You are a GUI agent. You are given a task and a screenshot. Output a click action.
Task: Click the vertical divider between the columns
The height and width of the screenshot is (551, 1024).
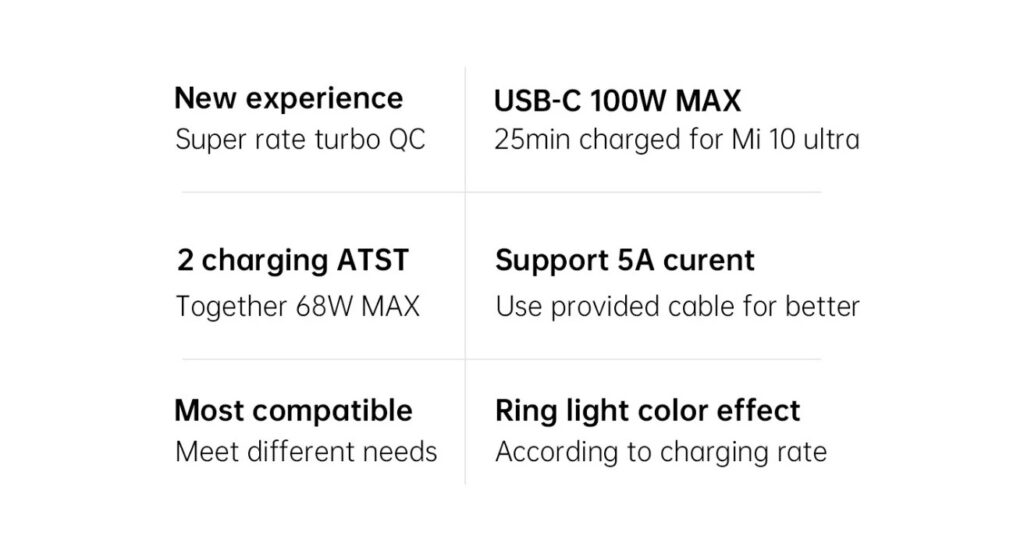coord(465,220)
